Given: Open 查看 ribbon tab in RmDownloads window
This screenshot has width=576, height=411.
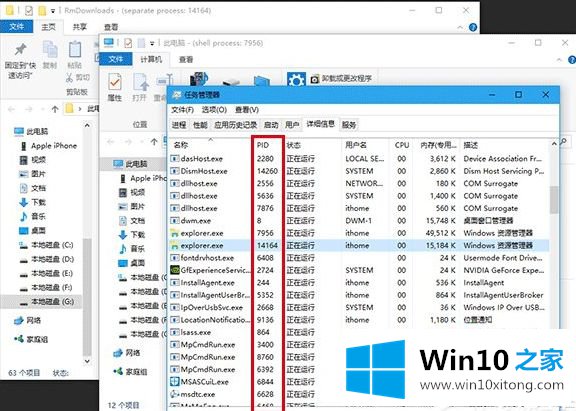Looking at the screenshot, I should pos(111,27).
